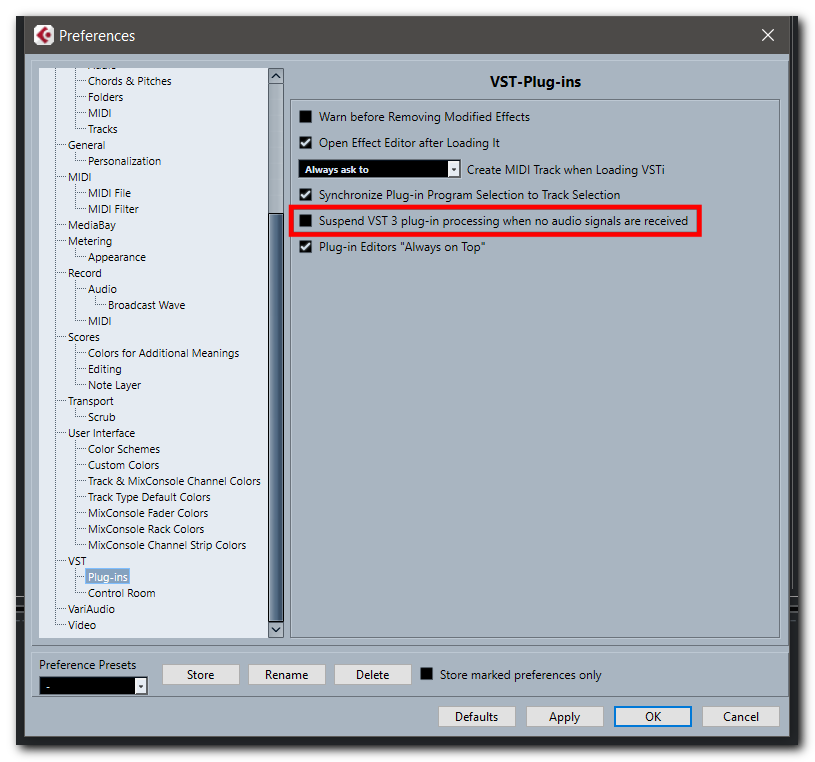
Task: Open MediaBay preferences in the tree
Action: [x=92, y=225]
